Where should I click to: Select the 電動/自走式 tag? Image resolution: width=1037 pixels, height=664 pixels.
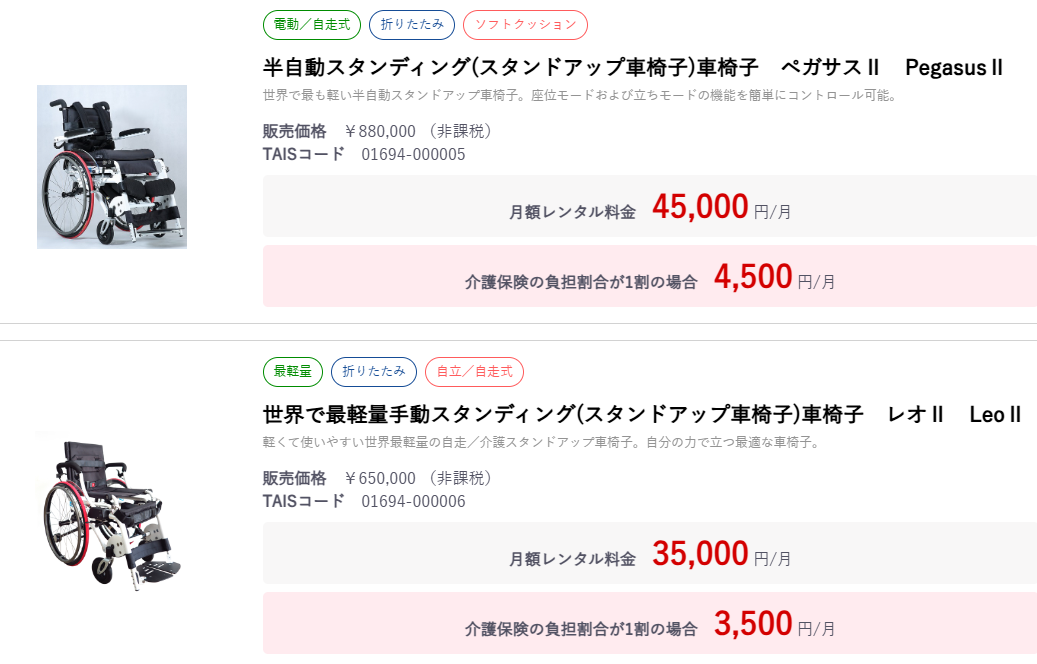coord(312,24)
